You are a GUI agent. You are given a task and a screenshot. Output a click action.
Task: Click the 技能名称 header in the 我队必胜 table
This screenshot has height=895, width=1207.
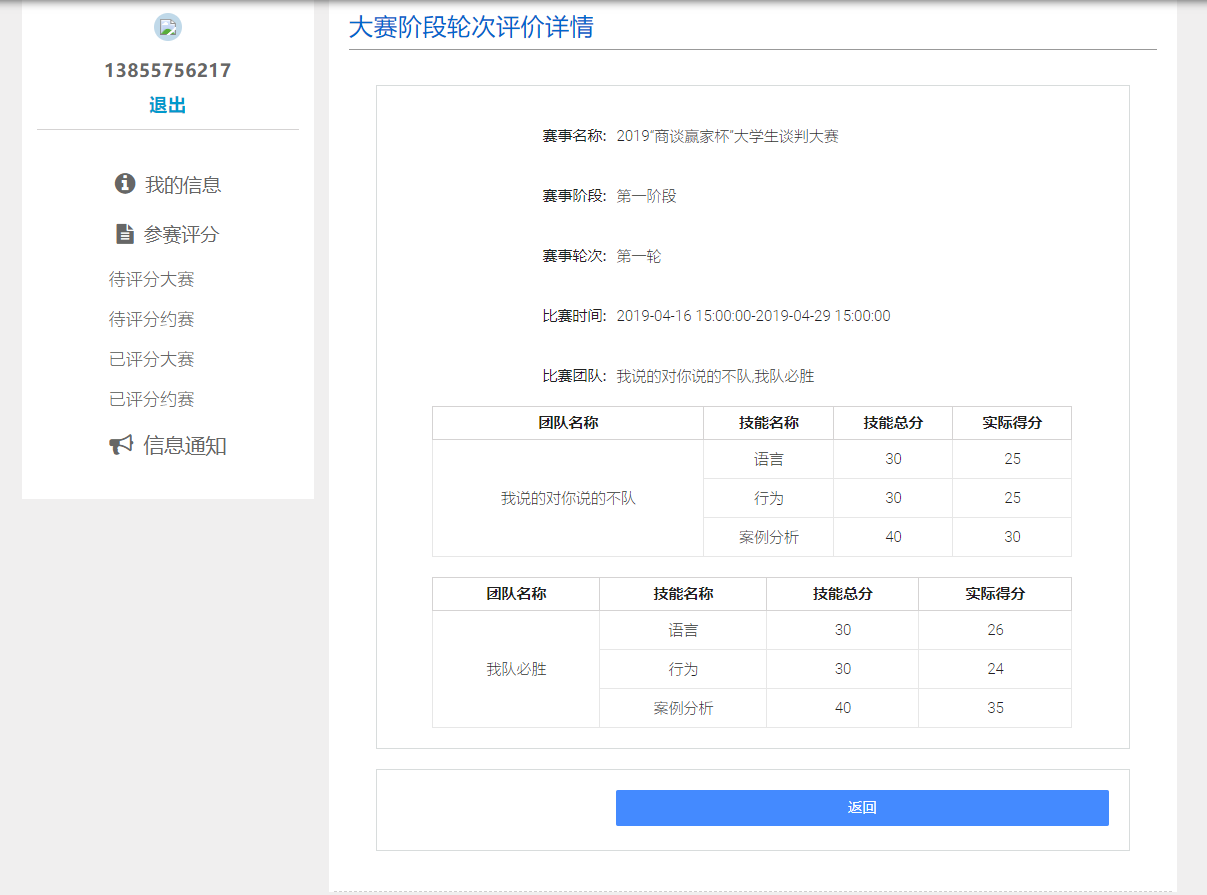(683, 594)
